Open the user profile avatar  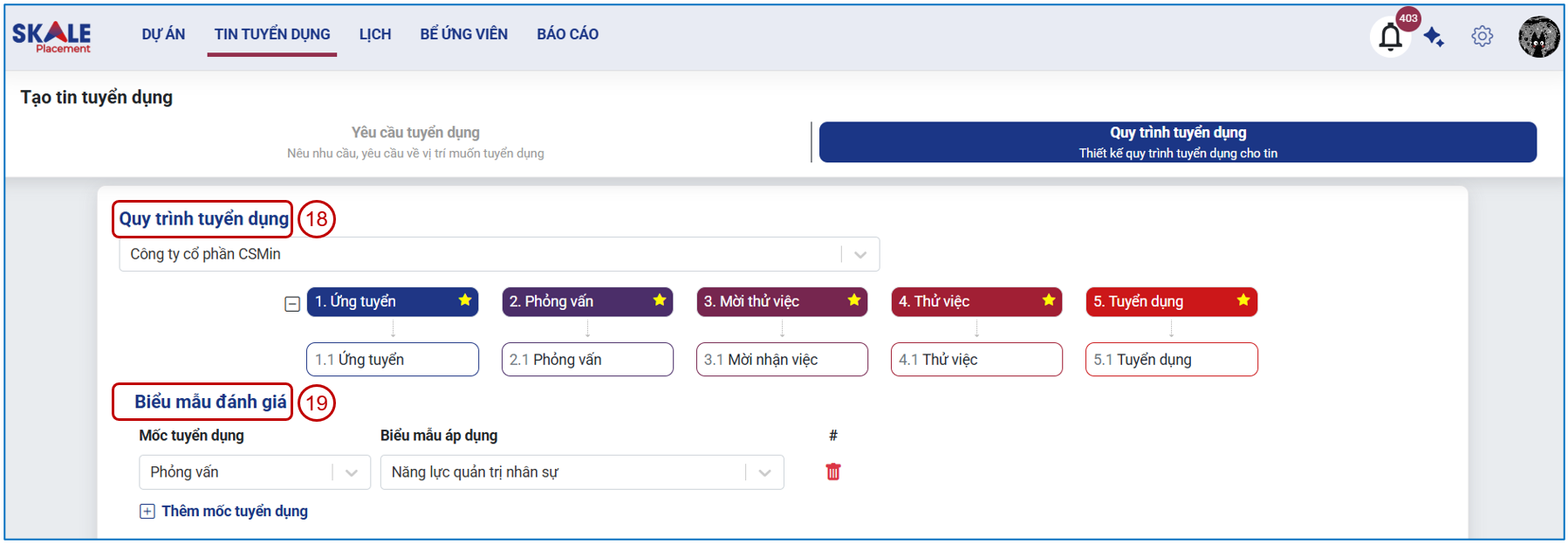(1538, 37)
